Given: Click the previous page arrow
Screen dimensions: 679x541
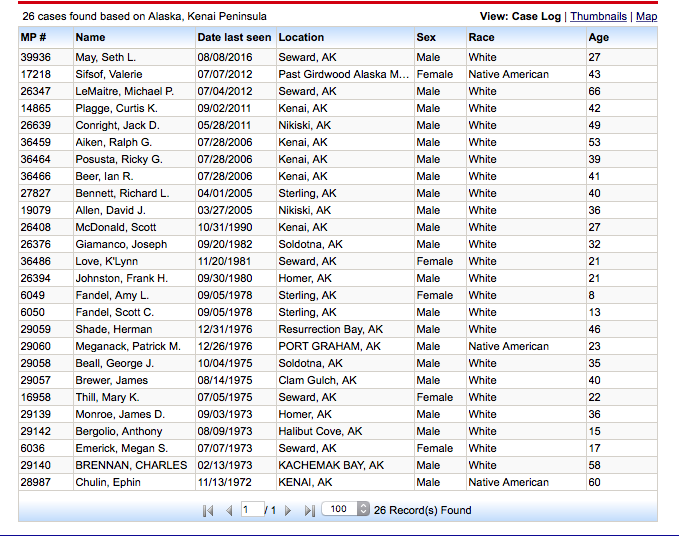Looking at the screenshot, I should [228, 510].
